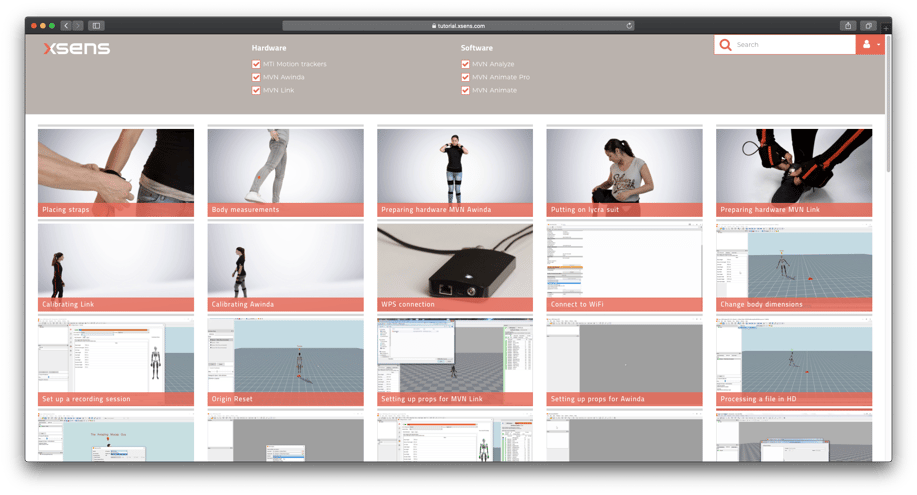
Task: Open the Placing straps tutorial
Action: pyautogui.click(x=116, y=172)
